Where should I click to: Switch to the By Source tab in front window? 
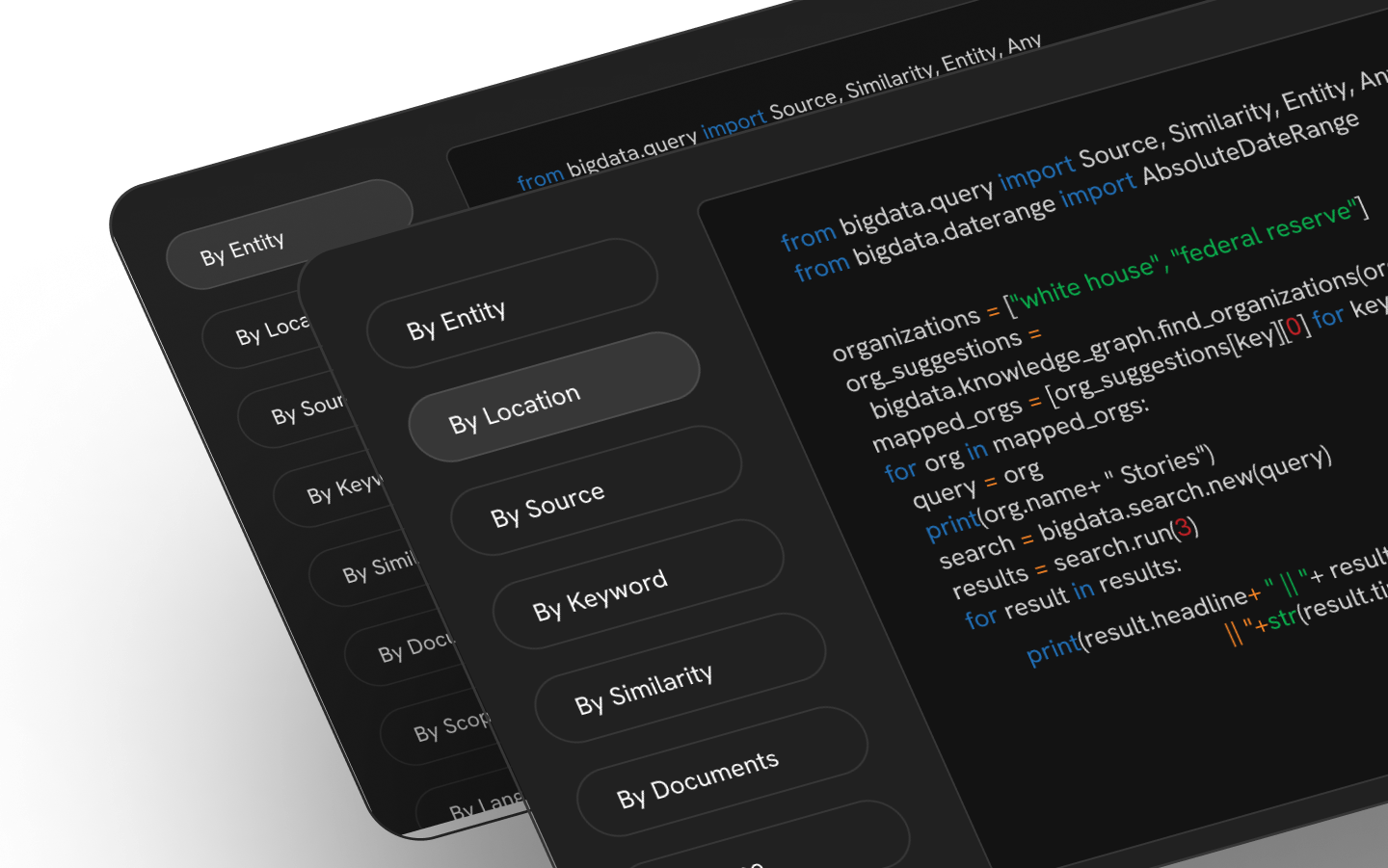(x=596, y=490)
